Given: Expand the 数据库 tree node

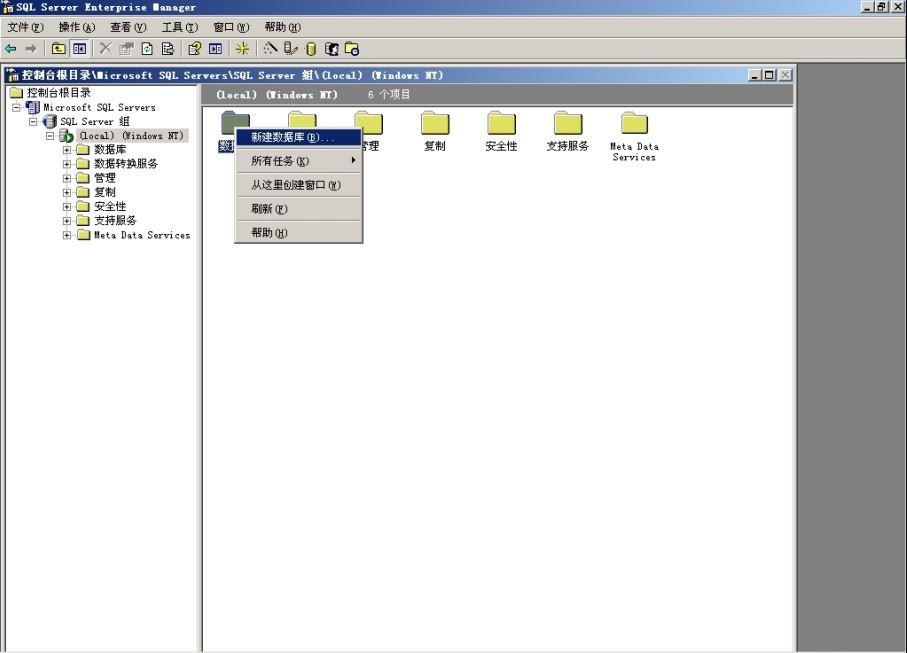Looking at the screenshot, I should [x=67, y=150].
